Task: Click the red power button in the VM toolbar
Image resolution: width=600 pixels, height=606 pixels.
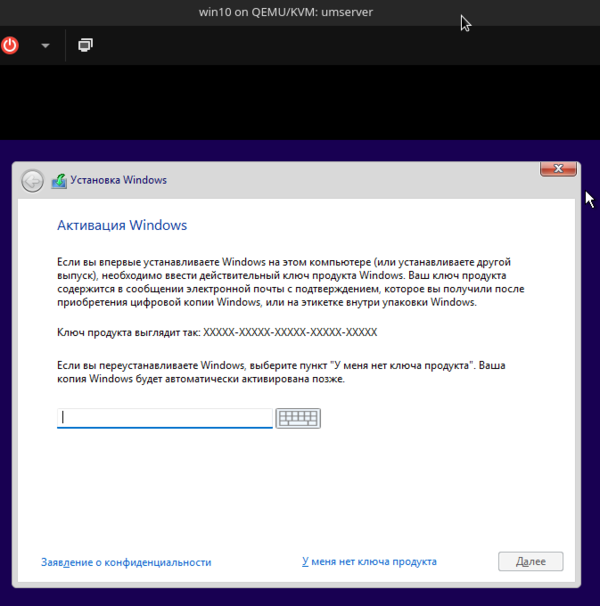Action: [10, 45]
